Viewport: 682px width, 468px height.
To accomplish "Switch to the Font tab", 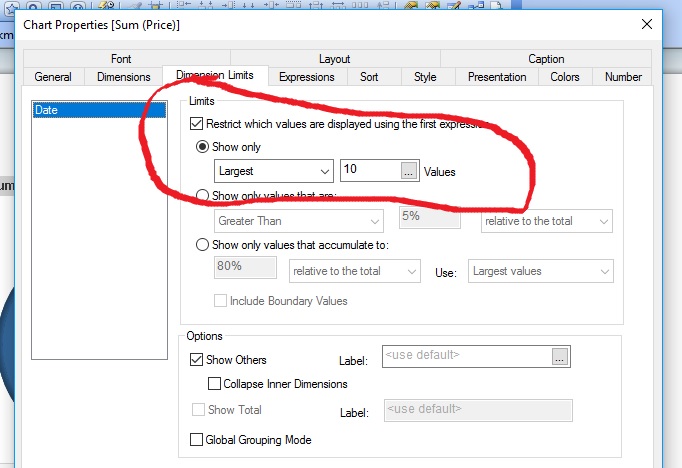I will click(121, 59).
